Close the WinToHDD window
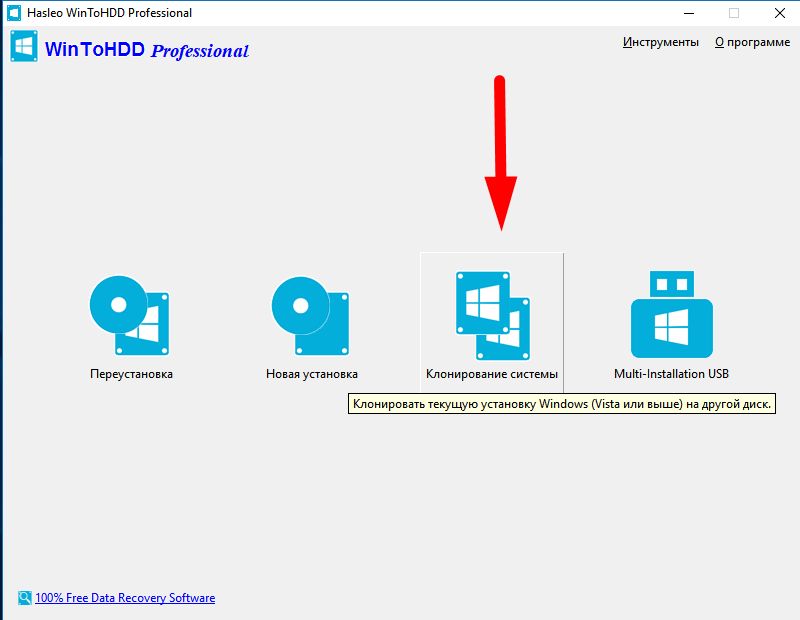Viewport: 800px width, 620px height. (x=780, y=13)
